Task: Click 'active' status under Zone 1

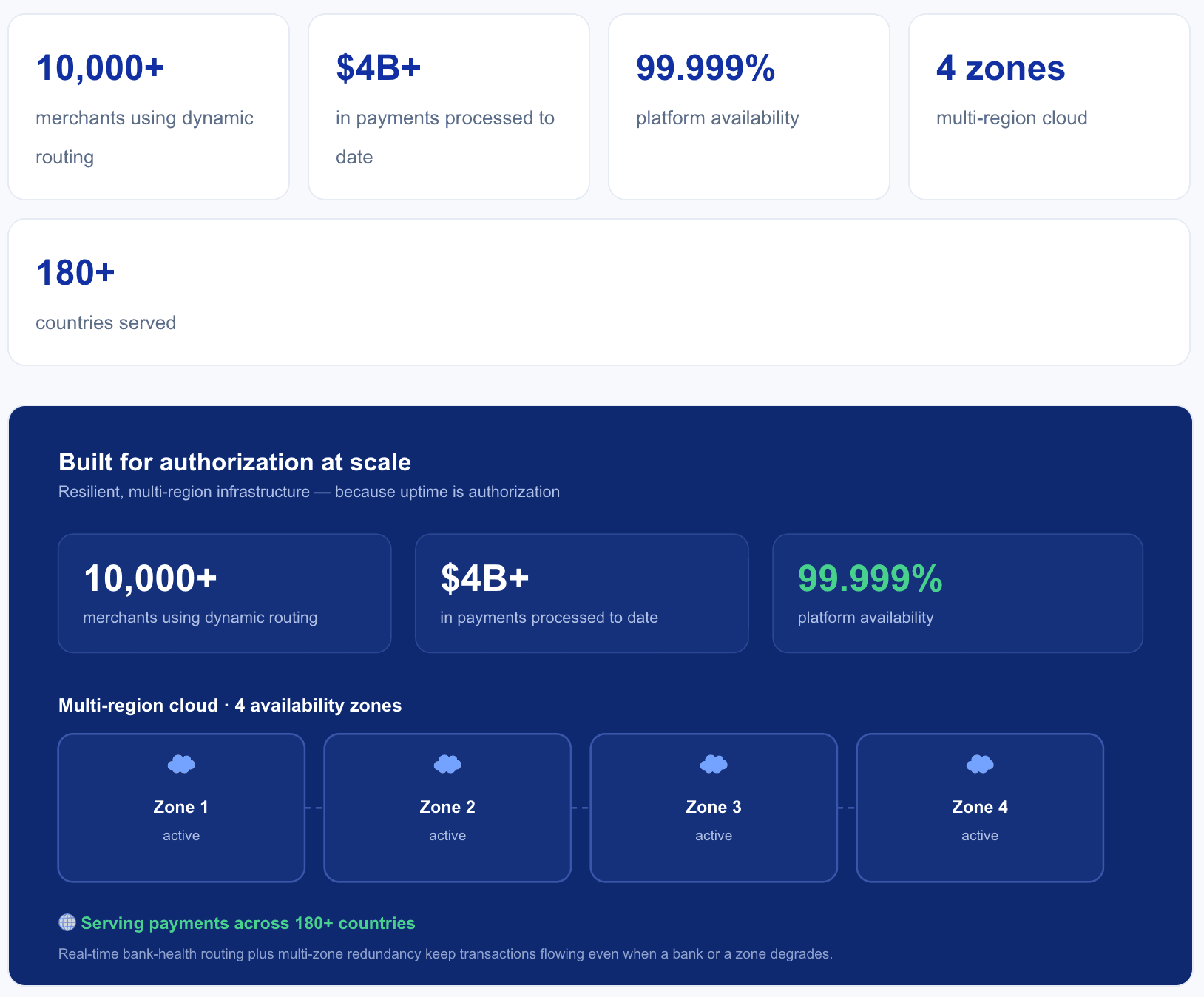Action: pyautogui.click(x=181, y=836)
